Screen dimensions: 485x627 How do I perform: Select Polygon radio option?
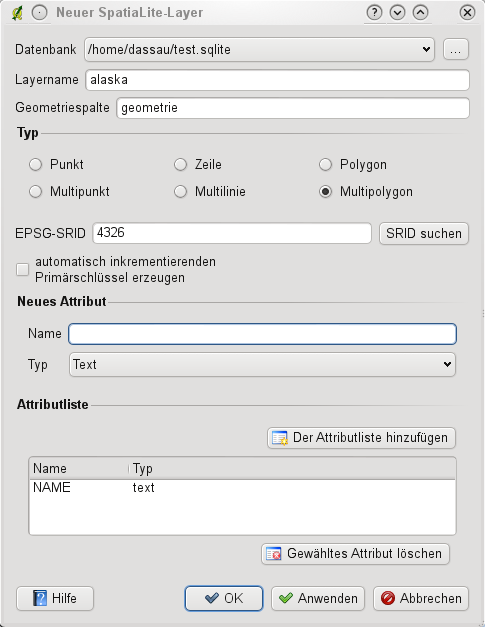[325, 165]
